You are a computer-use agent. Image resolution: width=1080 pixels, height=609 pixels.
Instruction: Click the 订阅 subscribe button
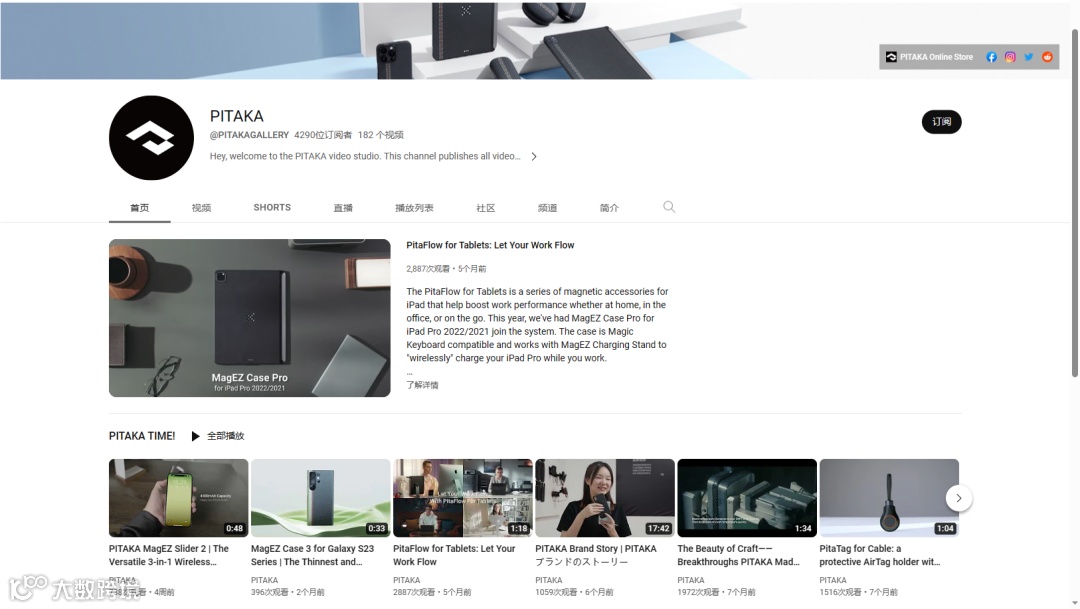(942, 122)
